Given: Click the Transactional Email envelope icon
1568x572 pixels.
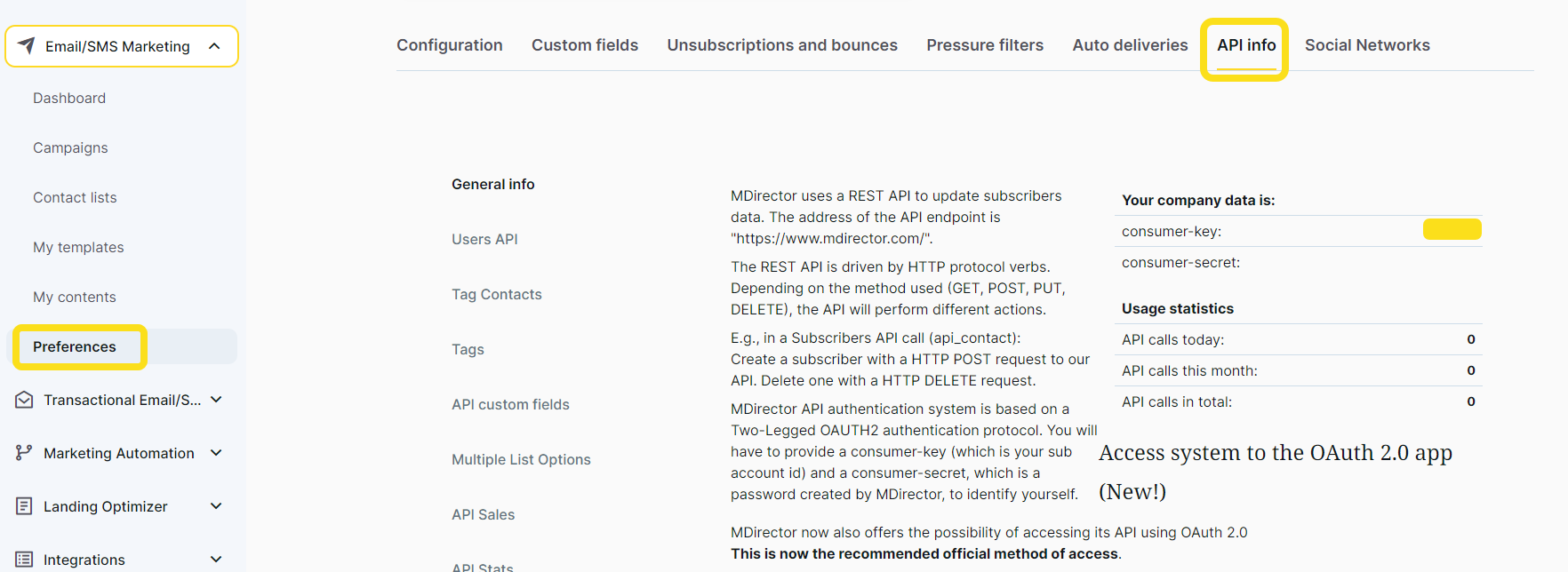Looking at the screenshot, I should 24,400.
